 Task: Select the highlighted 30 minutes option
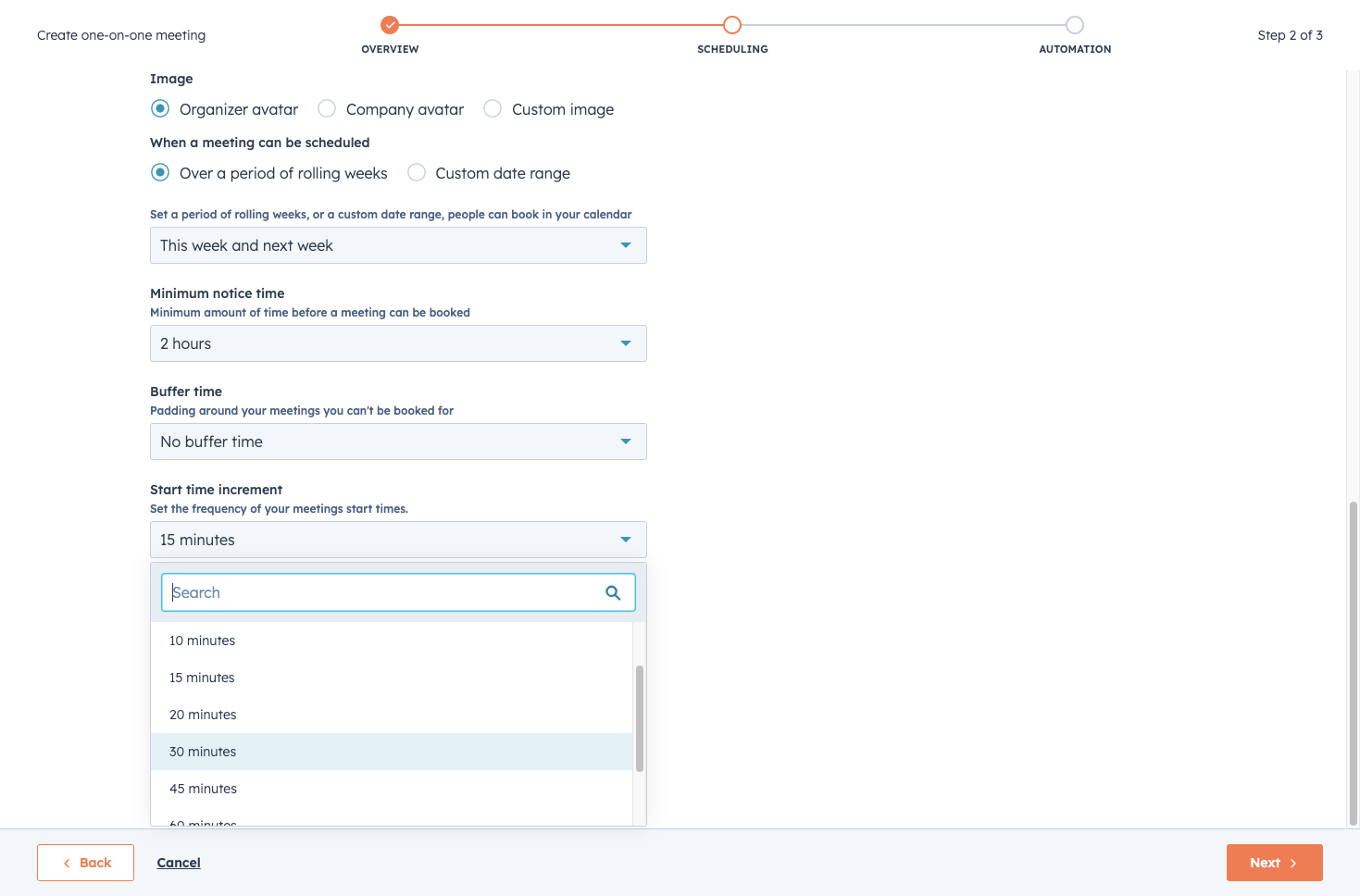tap(392, 752)
